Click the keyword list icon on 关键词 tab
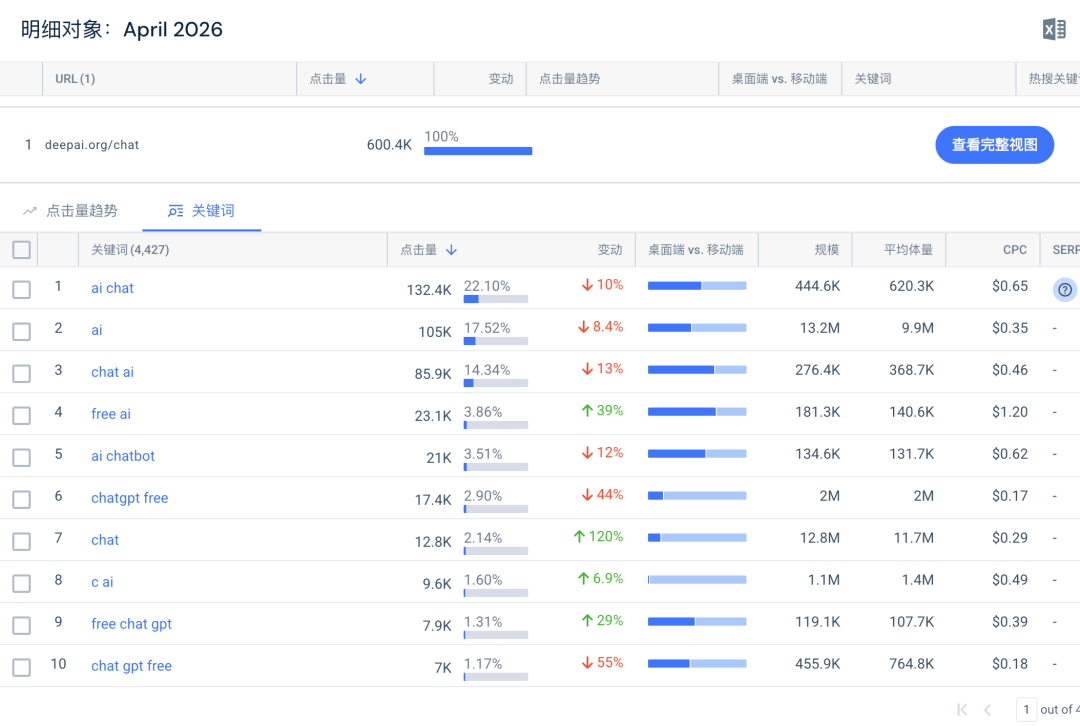The image size is (1080, 726). pos(176,211)
